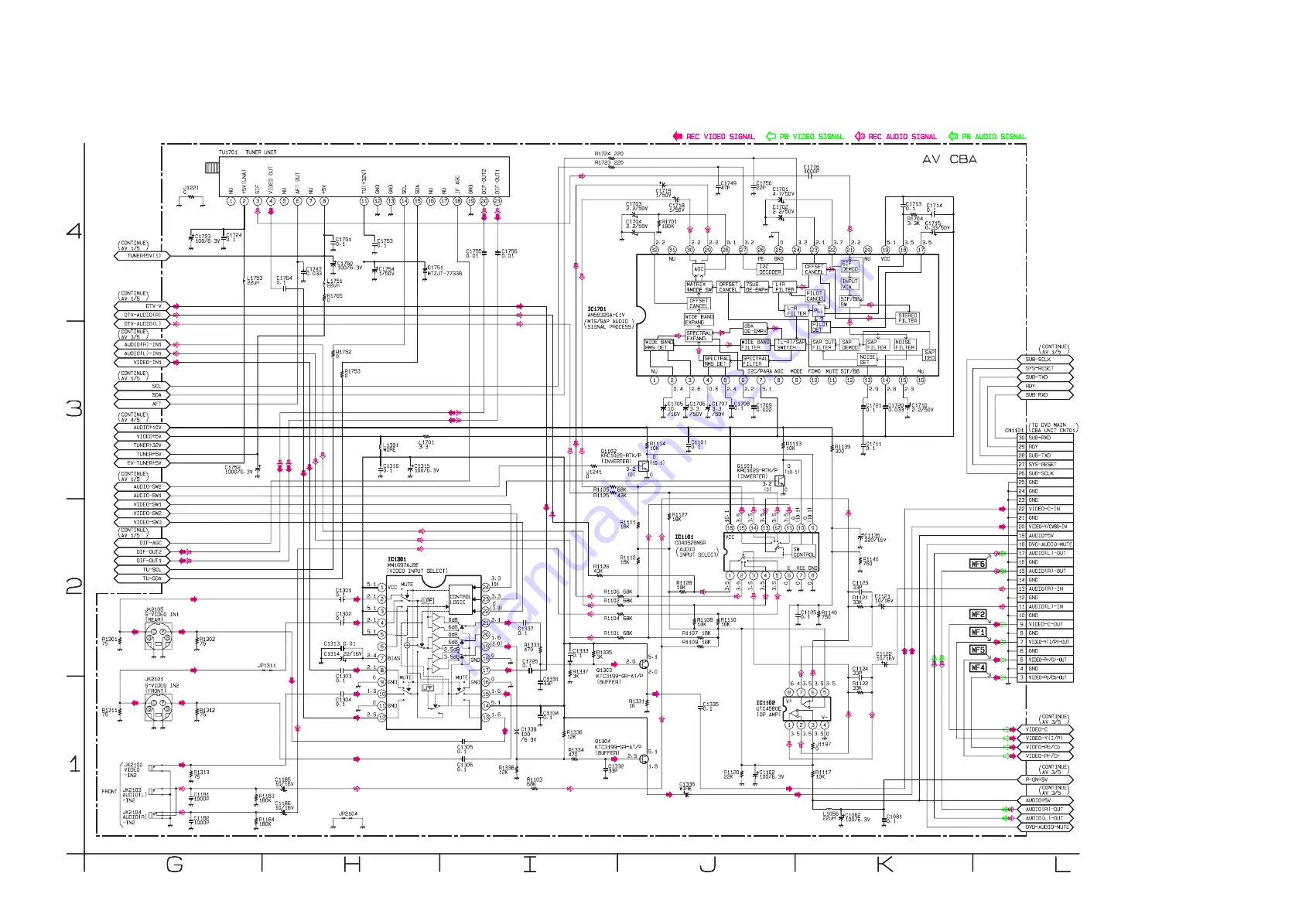This screenshot has height=921, width=1316.
Task: Select the WF6 waveform marker box
Action: (978, 564)
